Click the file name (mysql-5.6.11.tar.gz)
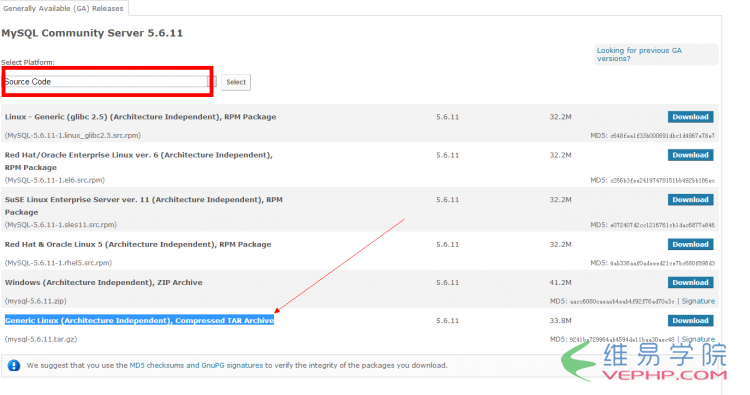Screen dimensions: 750x395 (41, 339)
